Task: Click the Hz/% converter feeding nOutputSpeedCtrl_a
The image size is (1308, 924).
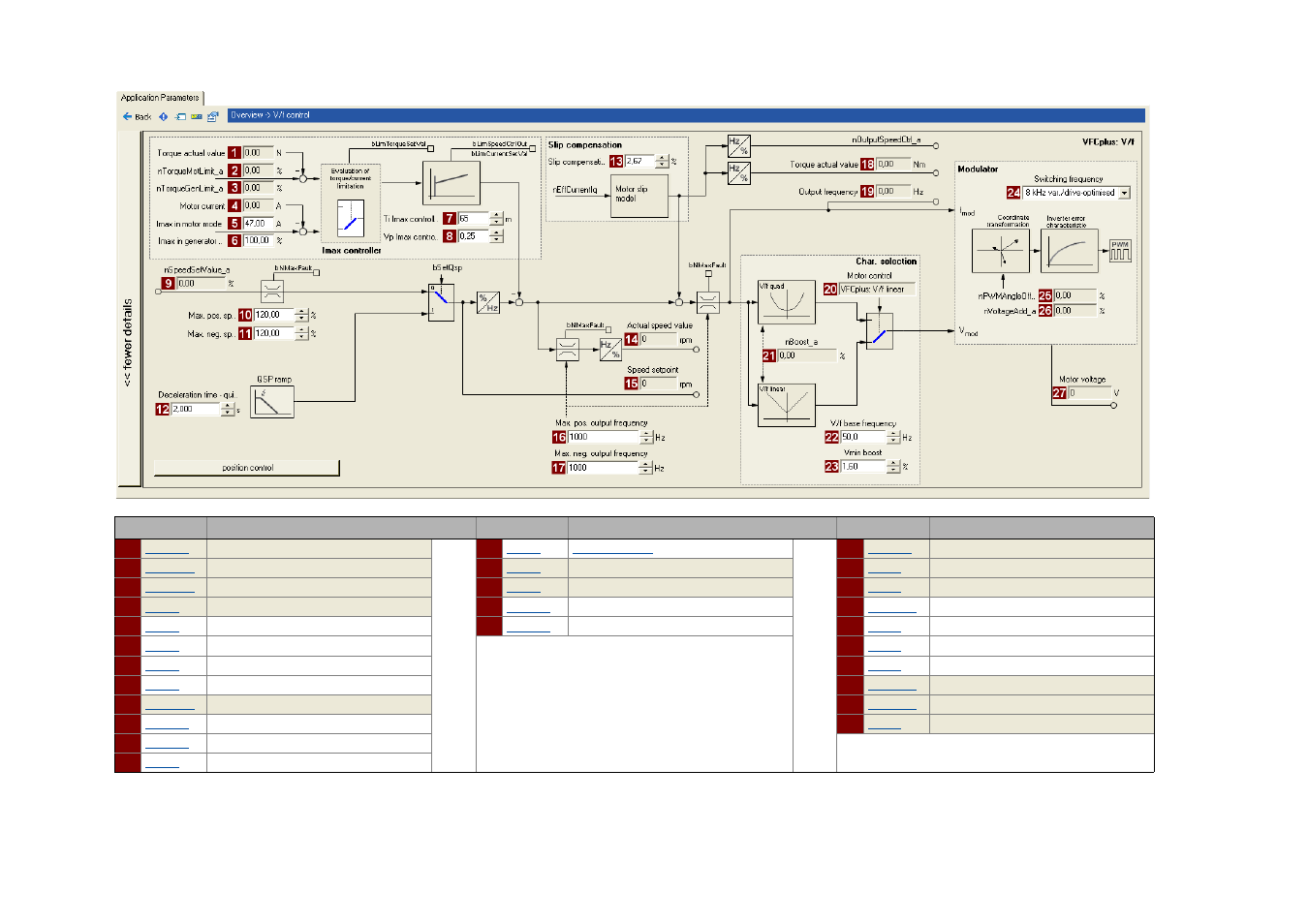Action: 739,146
